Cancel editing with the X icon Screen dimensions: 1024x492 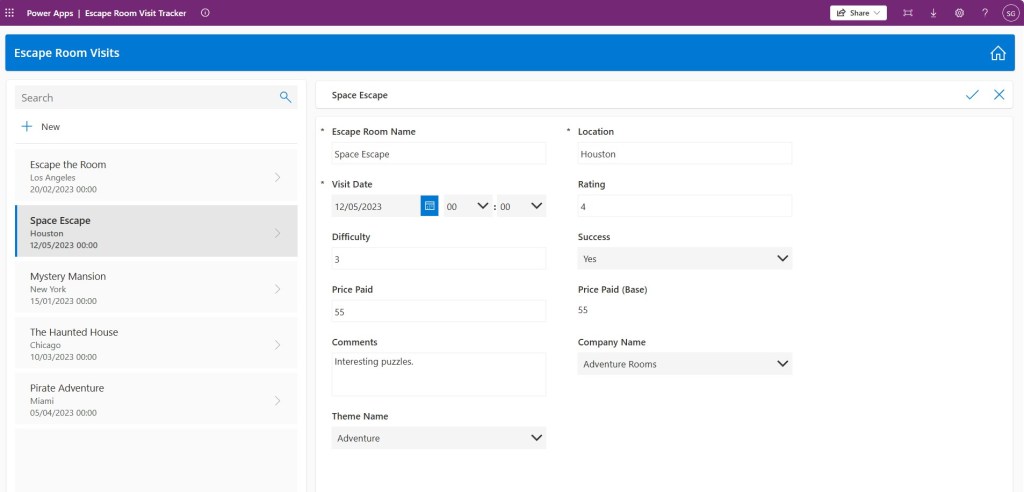[x=998, y=95]
